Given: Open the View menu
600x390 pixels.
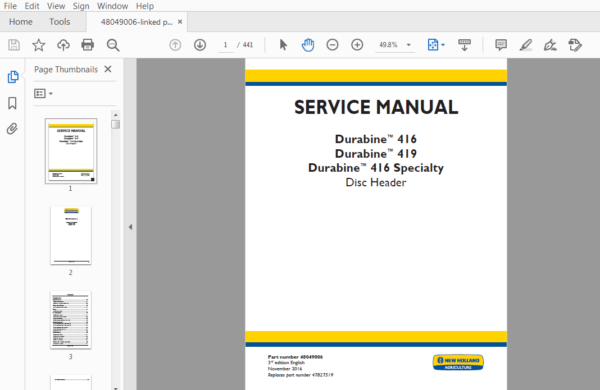Looking at the screenshot, I should (56, 6).
